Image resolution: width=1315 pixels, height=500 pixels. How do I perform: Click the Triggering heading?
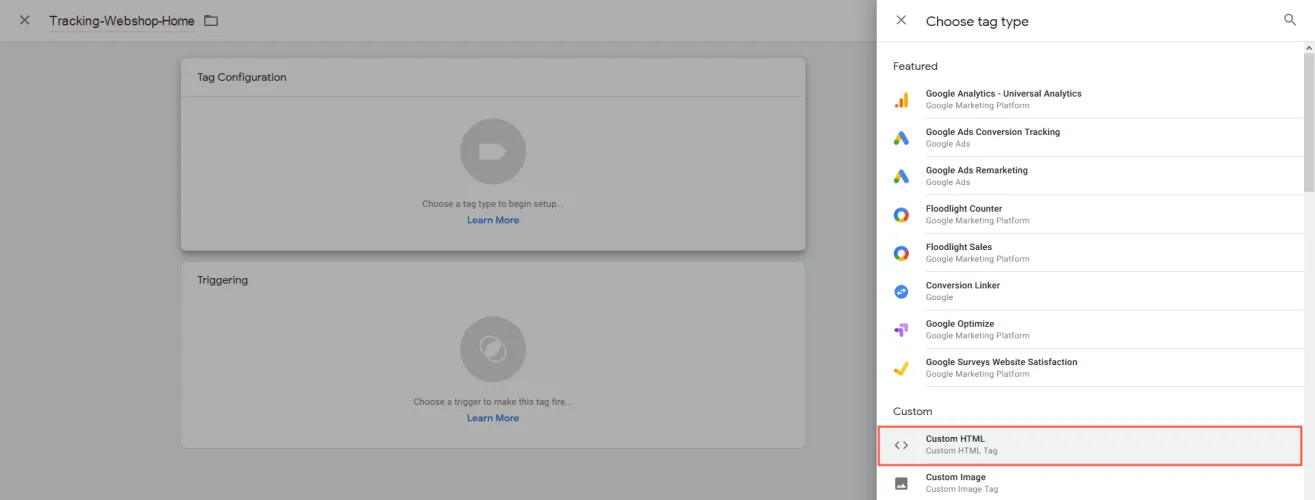[x=222, y=280]
